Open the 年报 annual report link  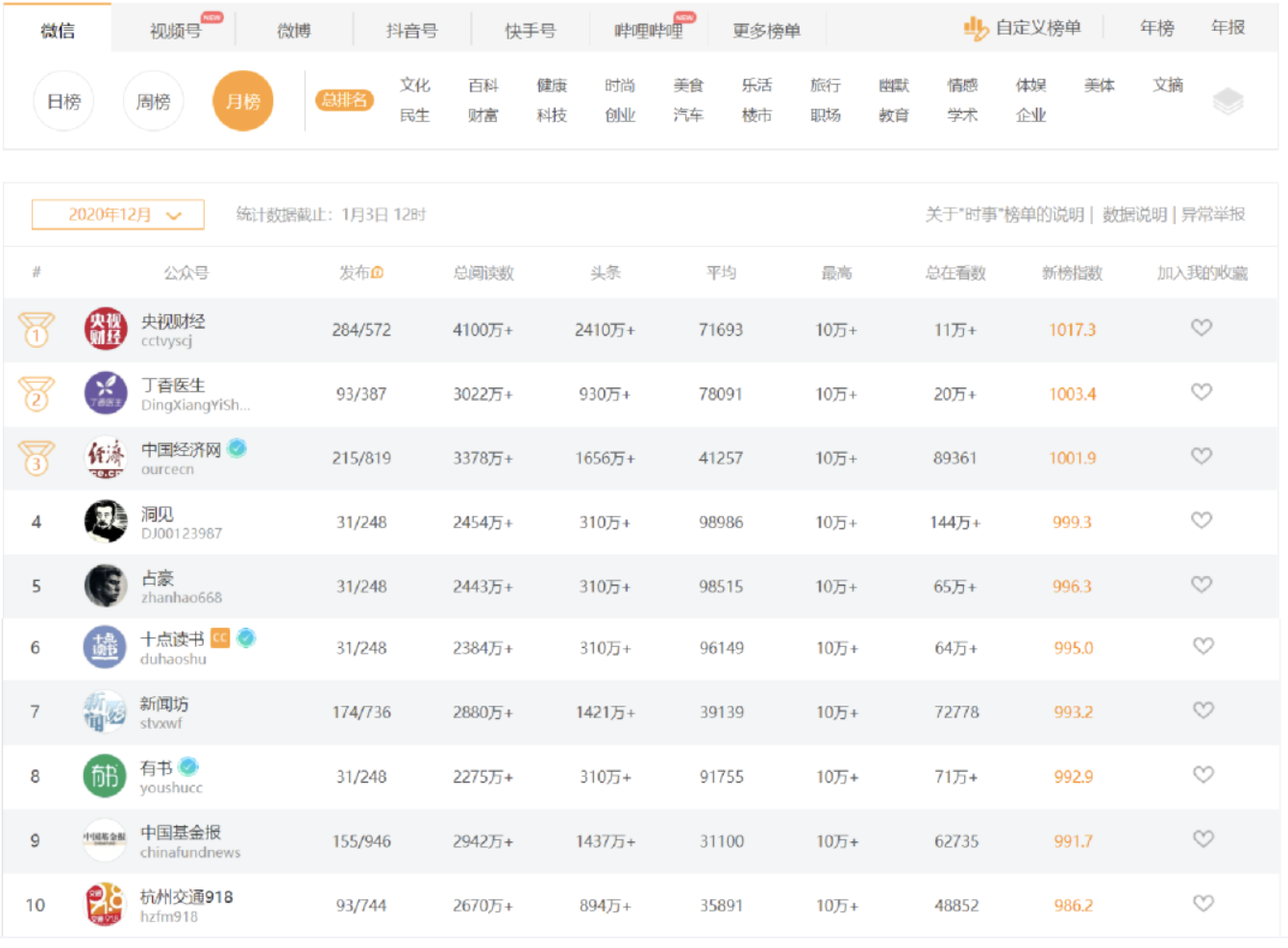click(x=1228, y=28)
